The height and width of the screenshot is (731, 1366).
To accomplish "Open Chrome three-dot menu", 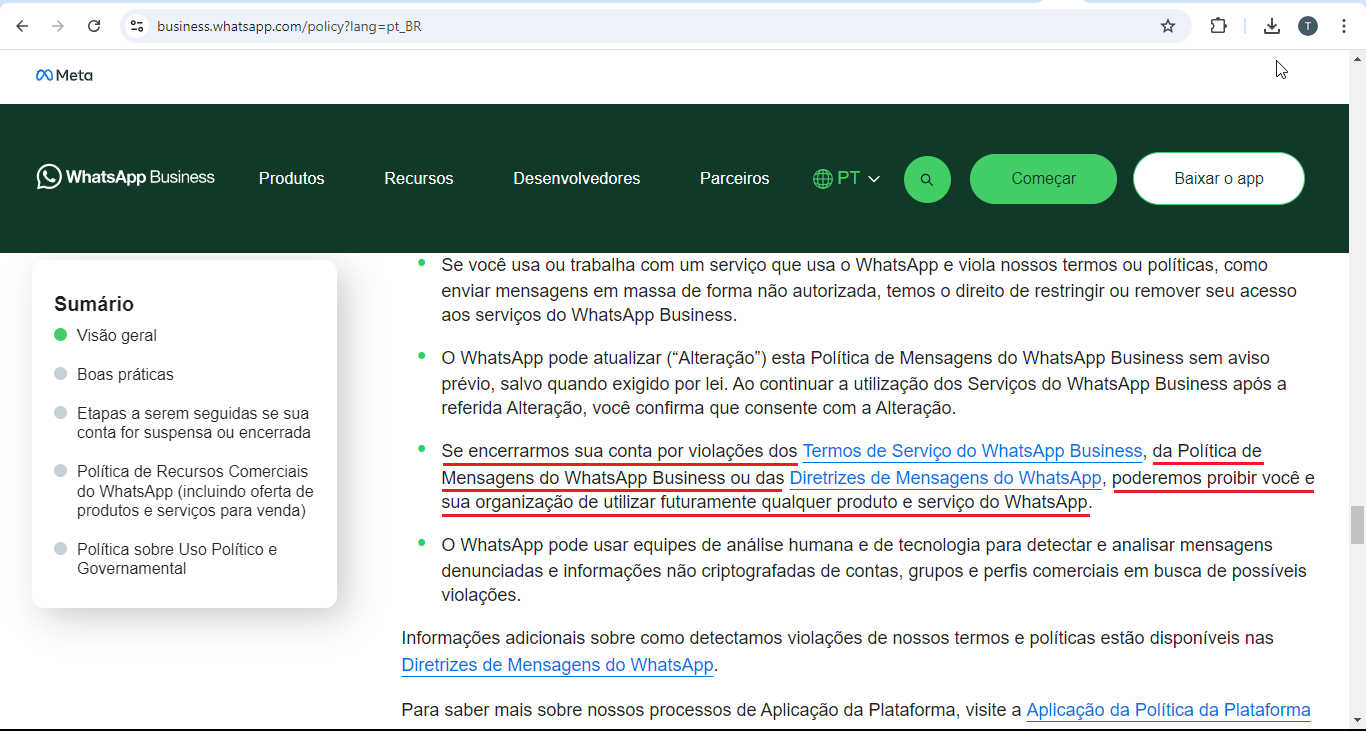I will coord(1344,26).
